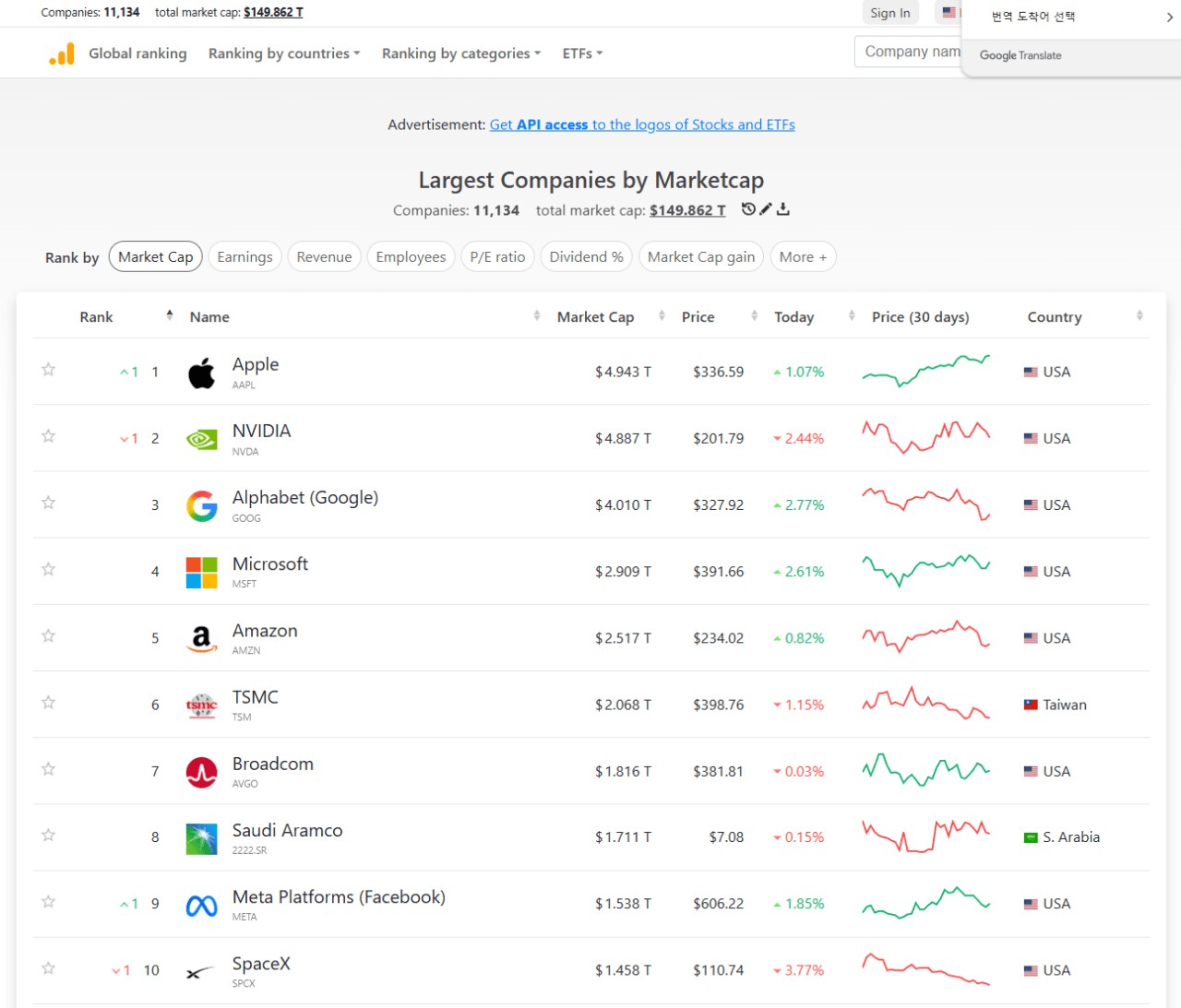This screenshot has width=1181, height=1008.
Task: Click the Meta Platforms logo icon
Action: pos(202,906)
